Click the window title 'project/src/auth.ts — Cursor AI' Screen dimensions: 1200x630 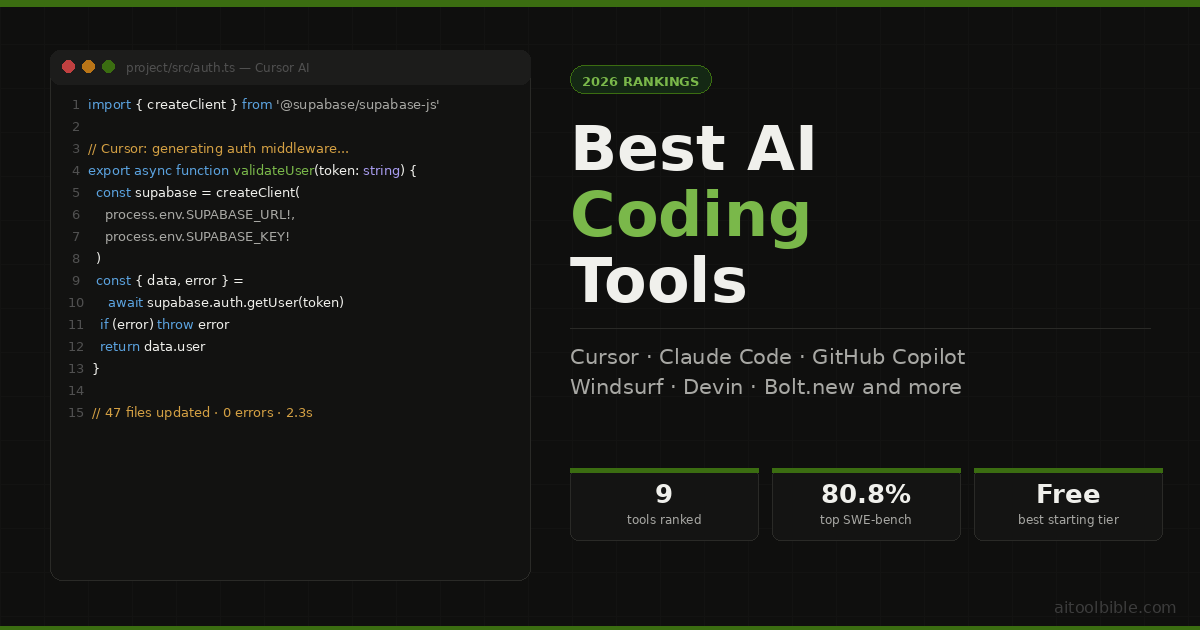click(x=218, y=68)
